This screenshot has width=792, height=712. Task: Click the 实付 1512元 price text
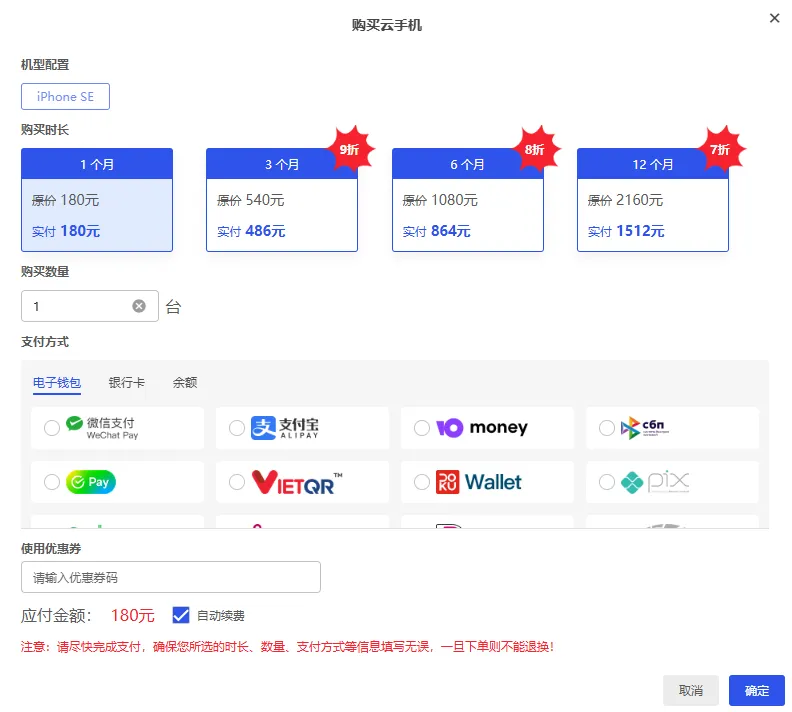coord(626,231)
